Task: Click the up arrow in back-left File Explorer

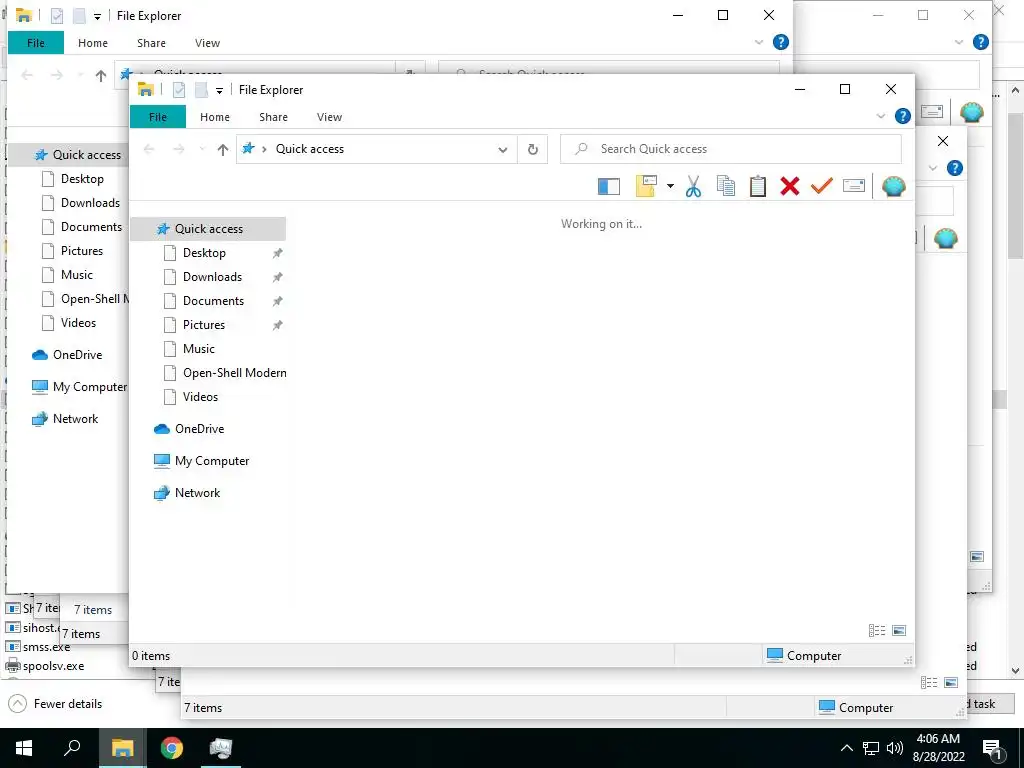Action: (101, 76)
